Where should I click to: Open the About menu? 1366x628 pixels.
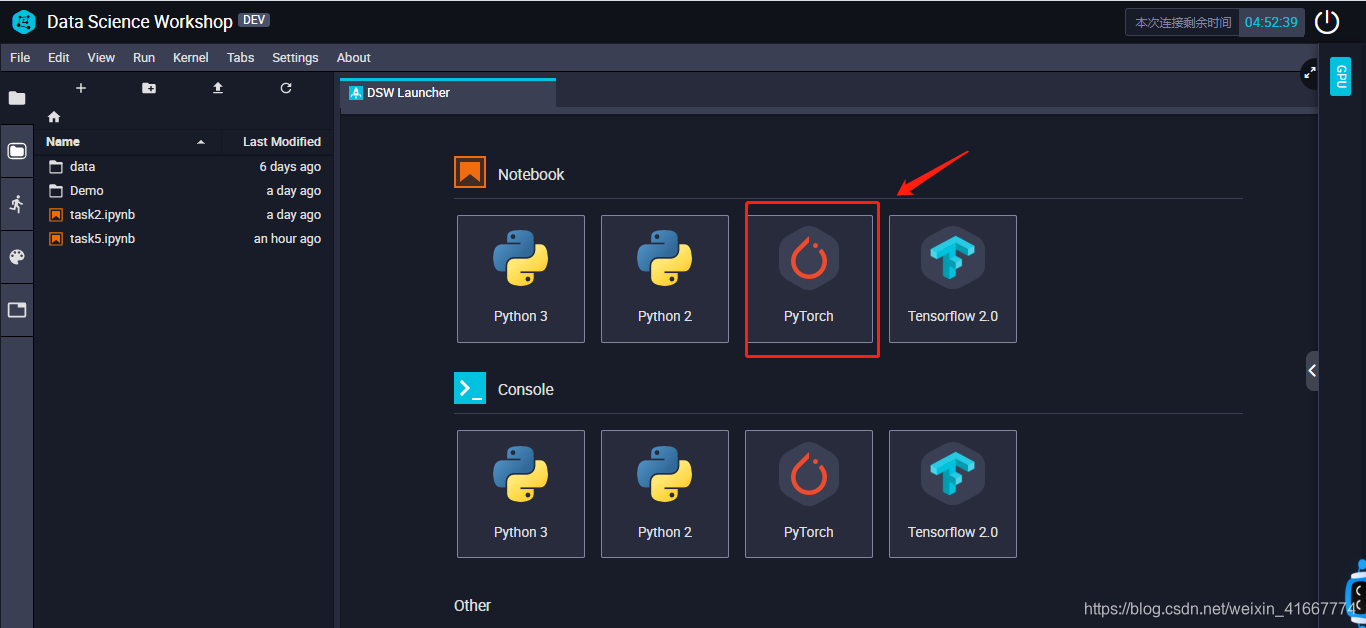tap(354, 58)
